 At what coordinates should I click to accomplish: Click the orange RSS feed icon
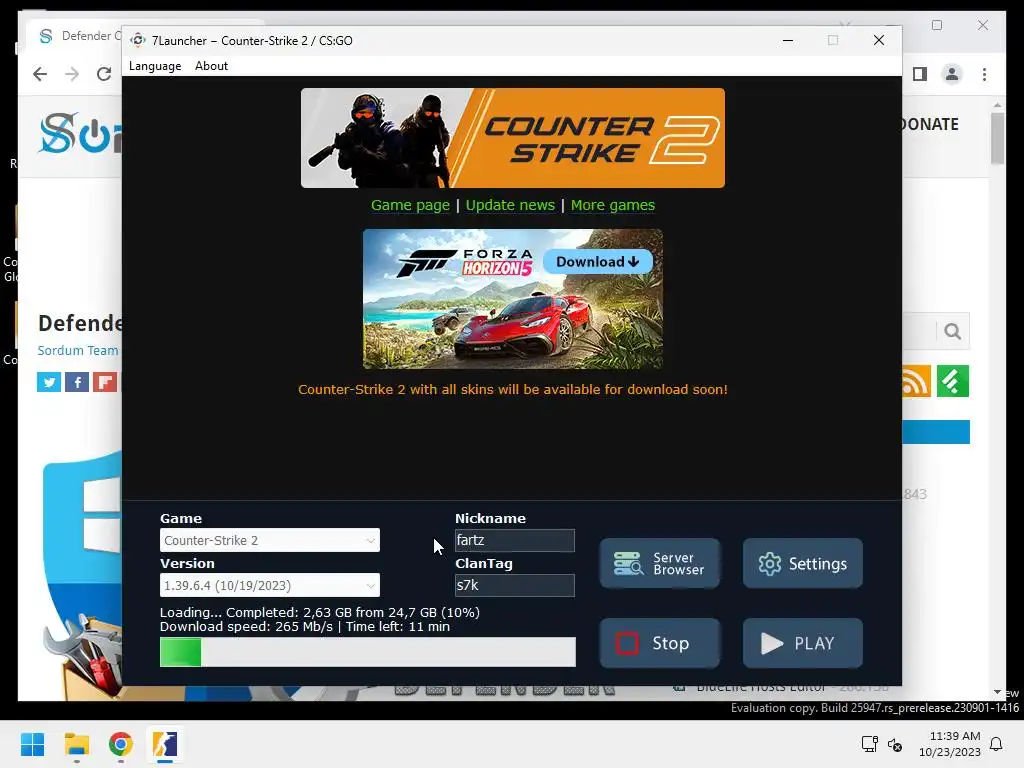click(x=916, y=381)
